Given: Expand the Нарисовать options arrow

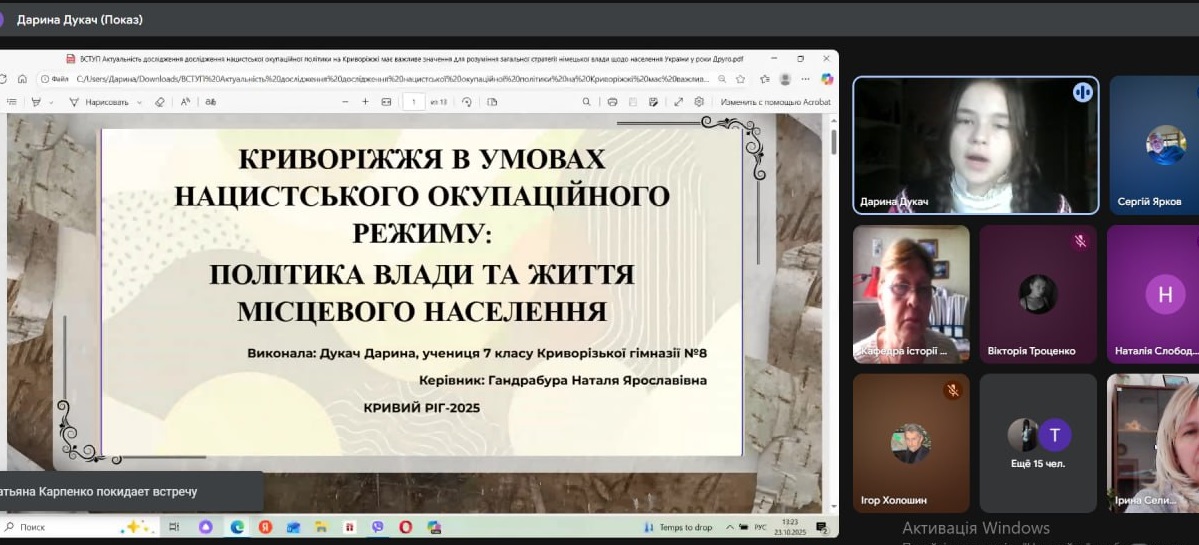Looking at the screenshot, I should [139, 102].
